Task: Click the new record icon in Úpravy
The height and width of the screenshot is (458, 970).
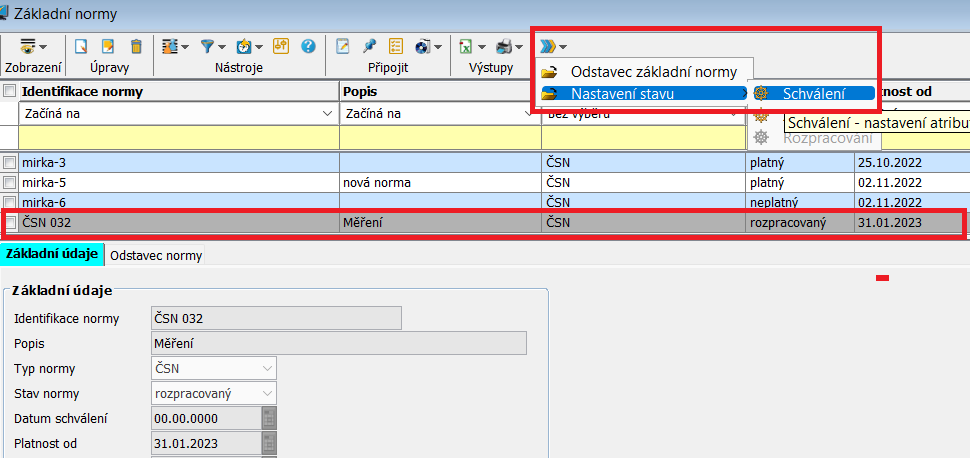Action: click(x=82, y=46)
